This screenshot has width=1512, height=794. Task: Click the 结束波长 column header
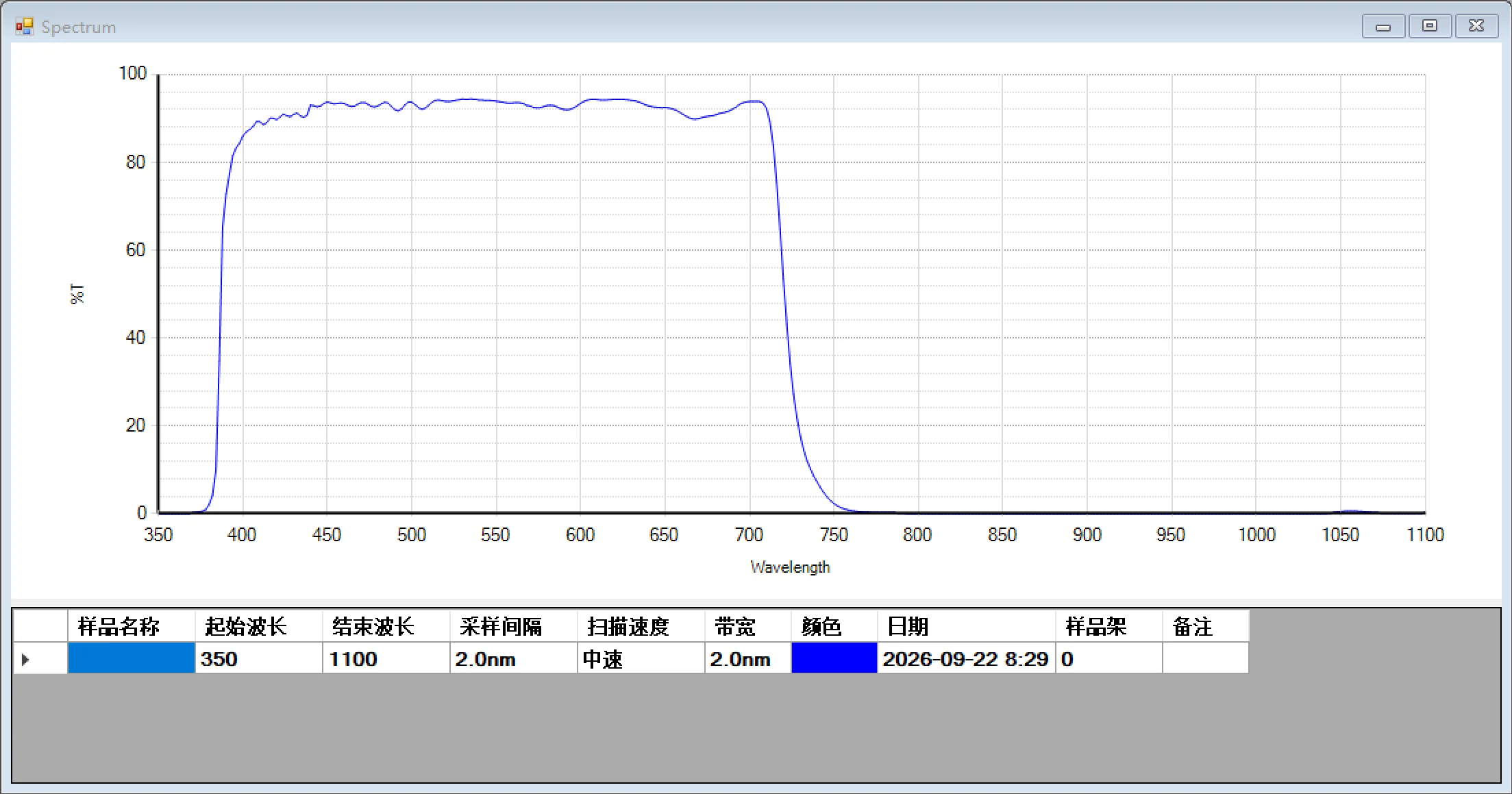tap(386, 625)
